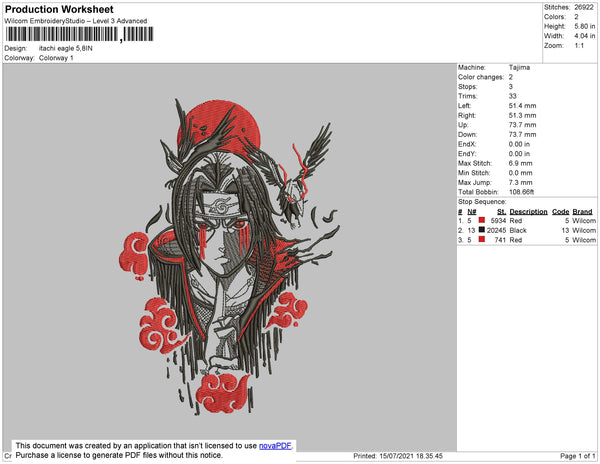The height and width of the screenshot is (464, 600).
Task: Select the Height value 5.80 in
Action: pyautogui.click(x=584, y=26)
